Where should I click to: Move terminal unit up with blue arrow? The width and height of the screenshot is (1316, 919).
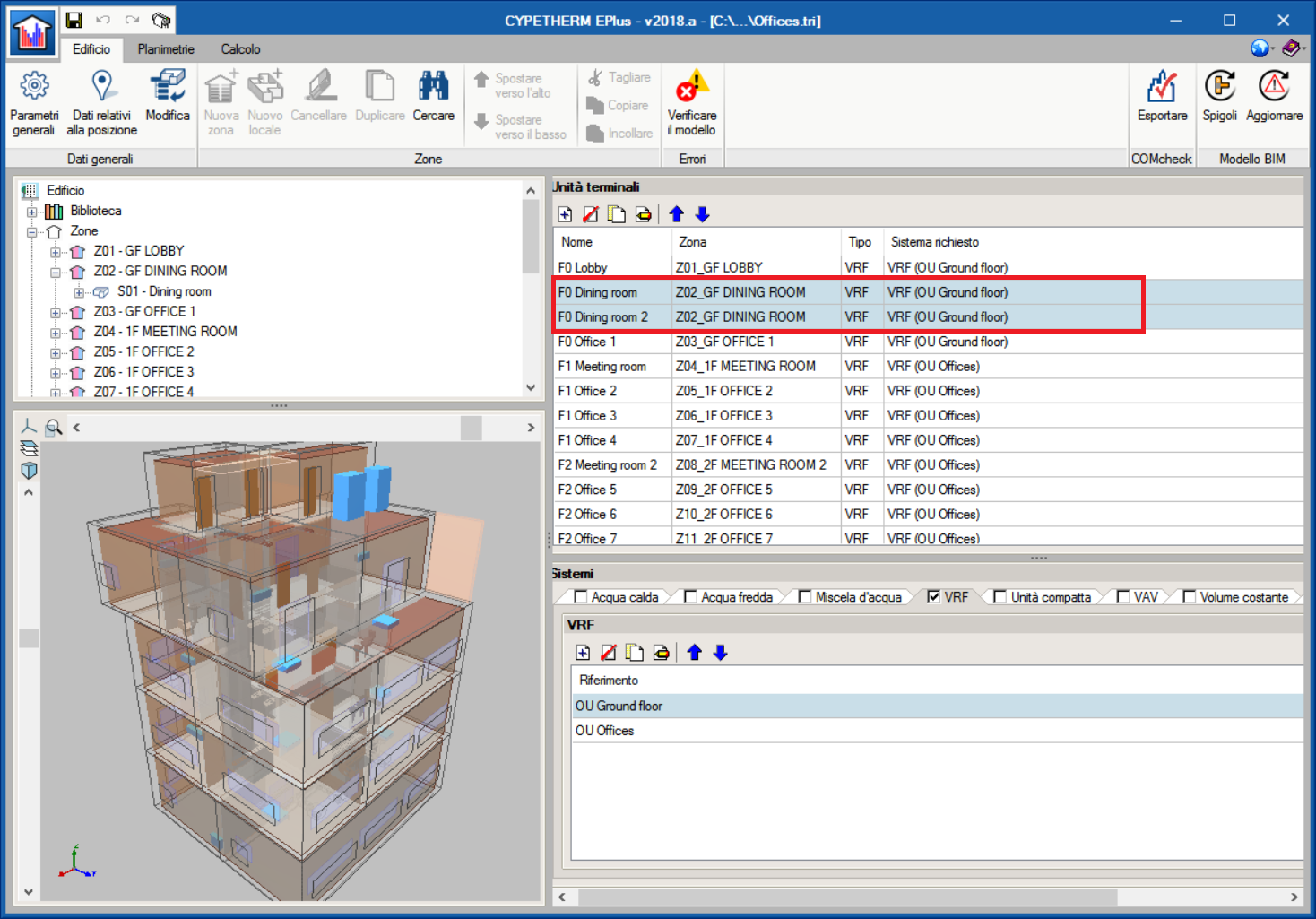677,214
